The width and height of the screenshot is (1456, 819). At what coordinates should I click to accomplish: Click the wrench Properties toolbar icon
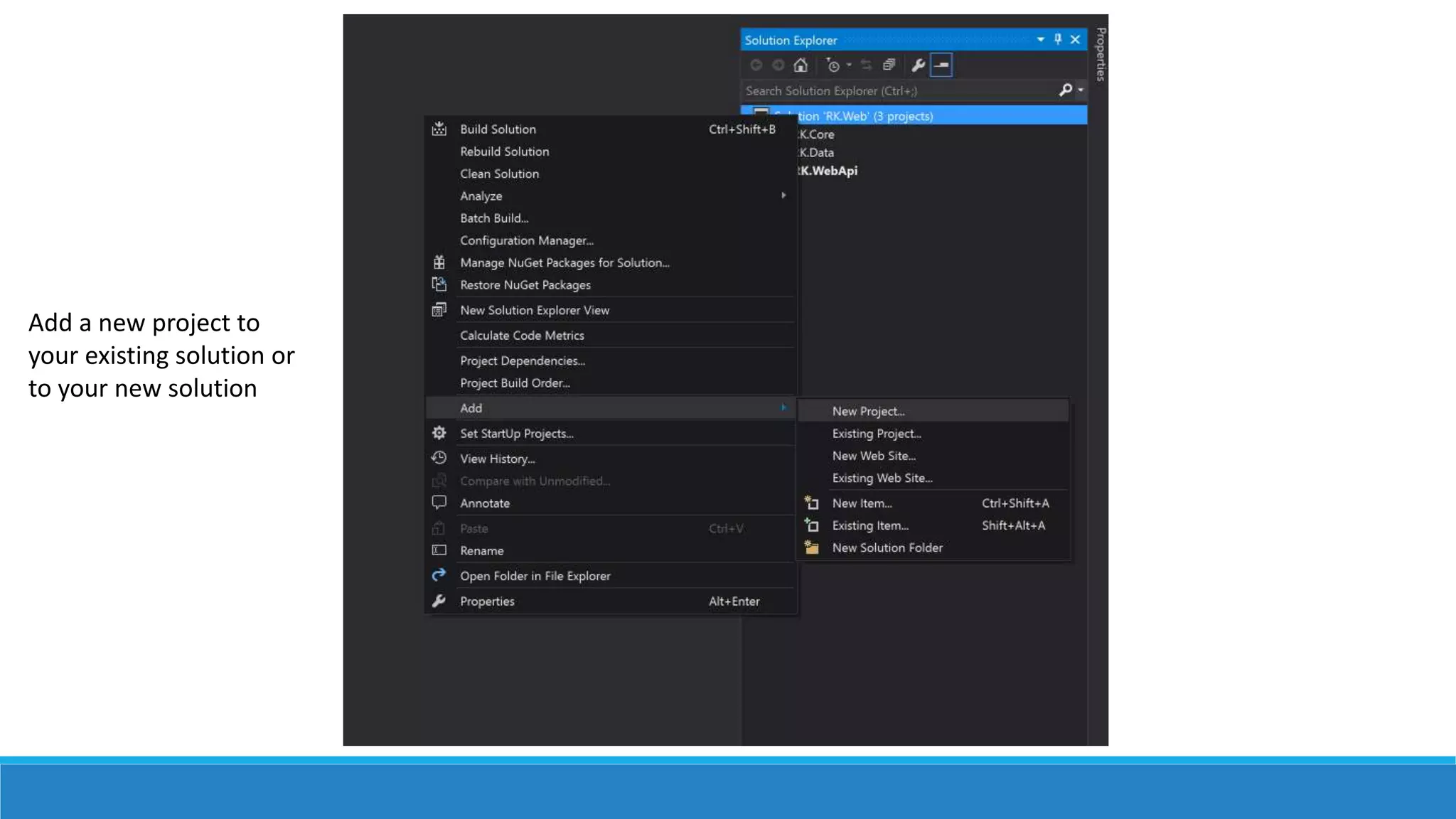[918, 65]
